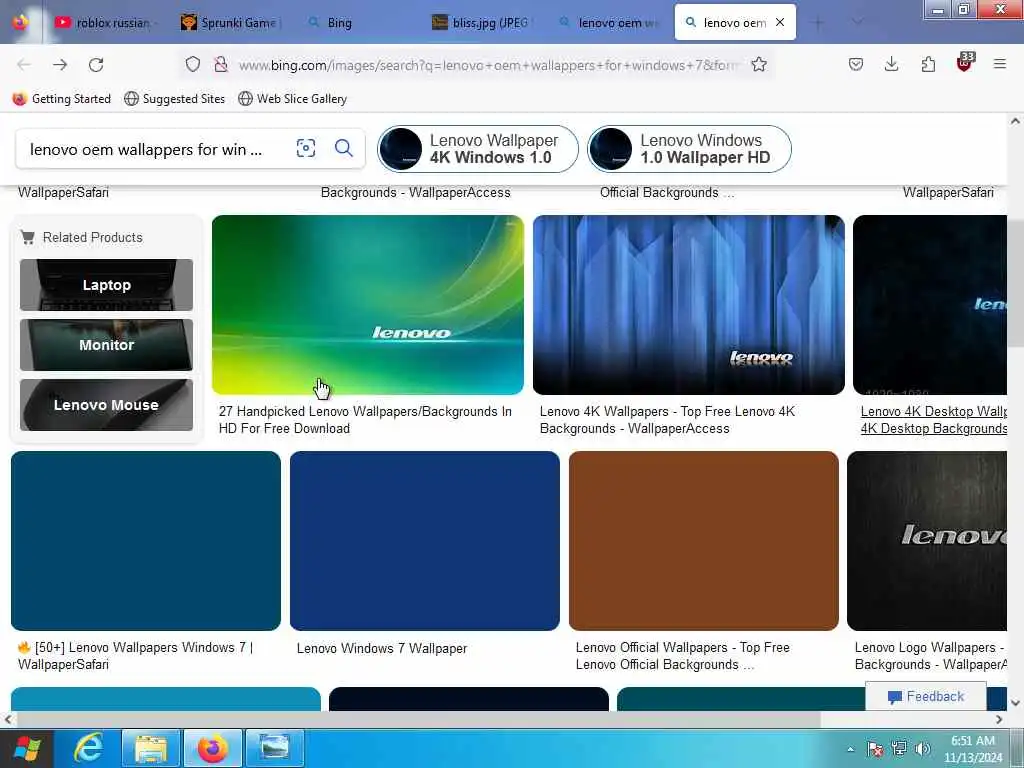Open the Extensions puzzle icon
Image resolution: width=1024 pixels, height=768 pixels.
[x=928, y=64]
